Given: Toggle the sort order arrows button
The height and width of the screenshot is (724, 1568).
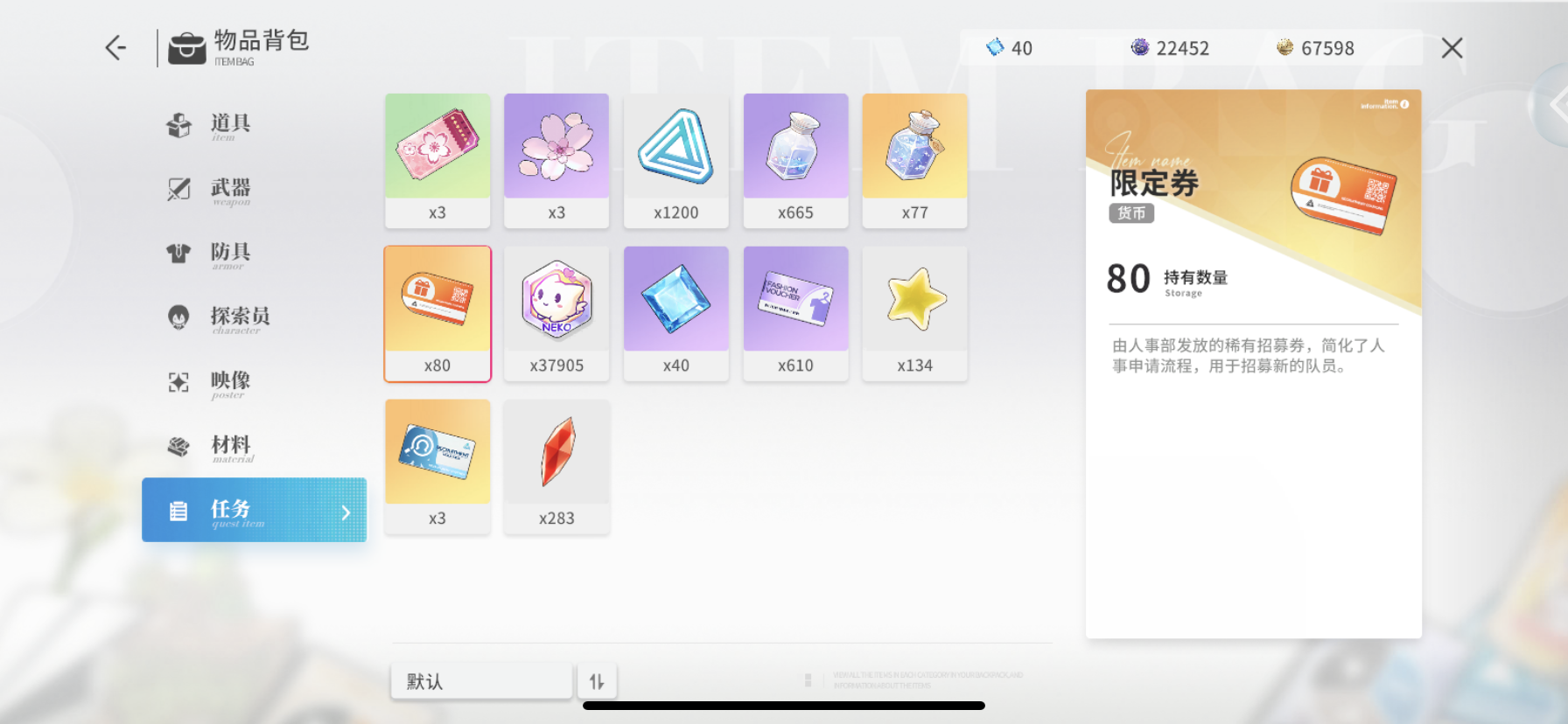Looking at the screenshot, I should coord(597,681).
